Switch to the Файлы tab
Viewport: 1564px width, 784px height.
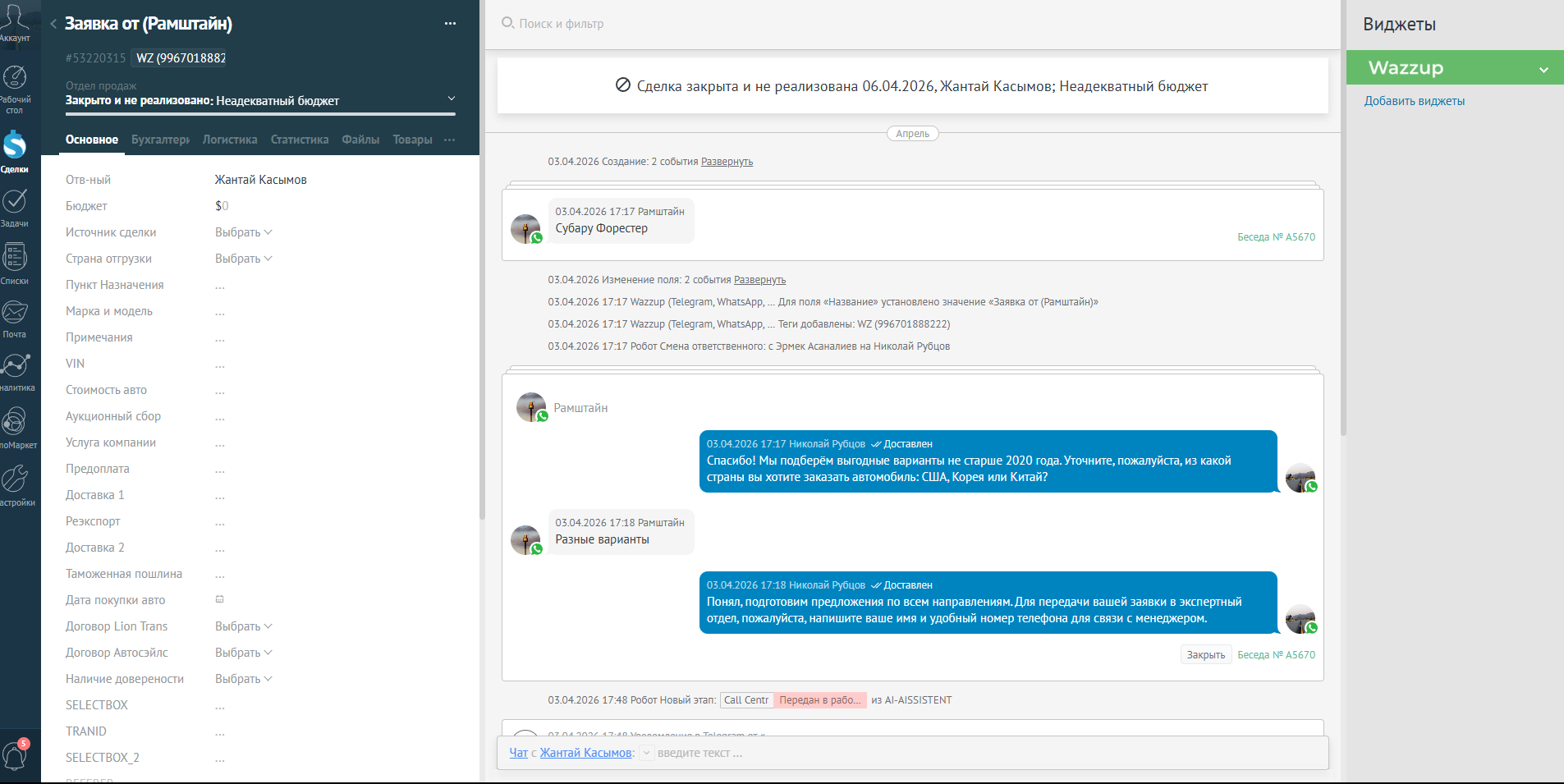[x=360, y=140]
